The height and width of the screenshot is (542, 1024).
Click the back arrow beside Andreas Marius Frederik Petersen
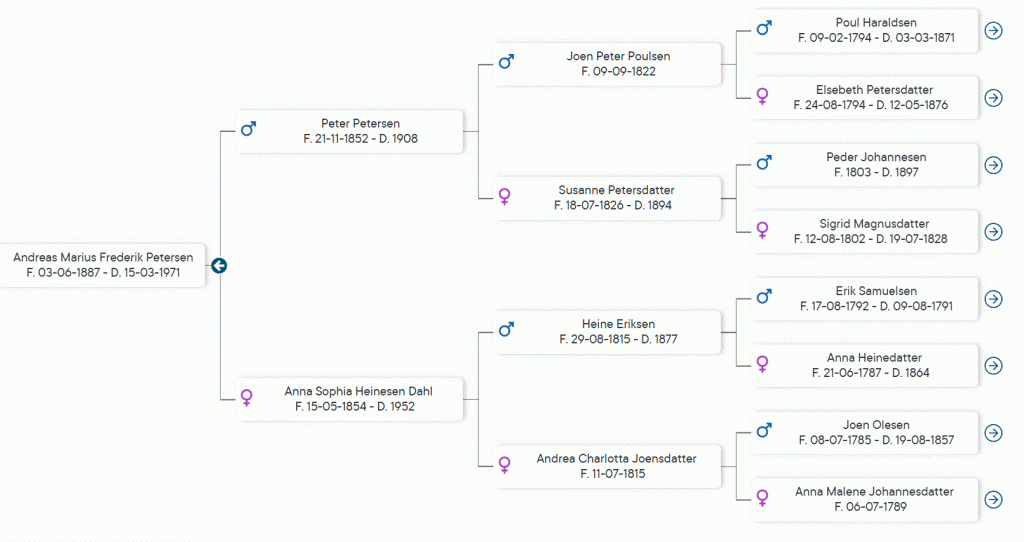pos(219,265)
